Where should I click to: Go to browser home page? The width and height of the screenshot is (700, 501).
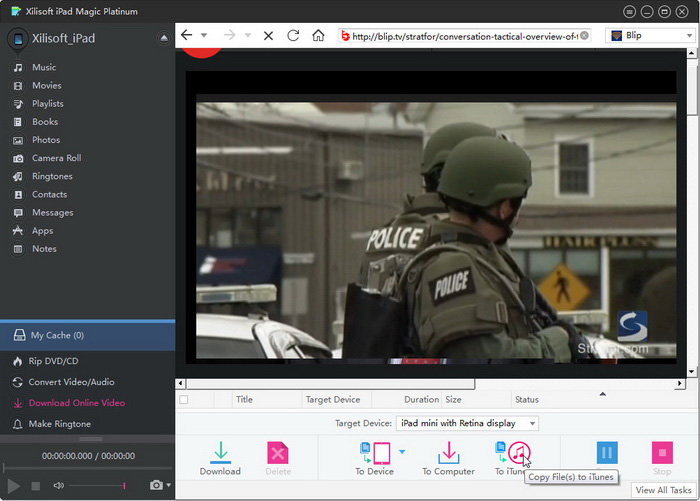coord(318,35)
